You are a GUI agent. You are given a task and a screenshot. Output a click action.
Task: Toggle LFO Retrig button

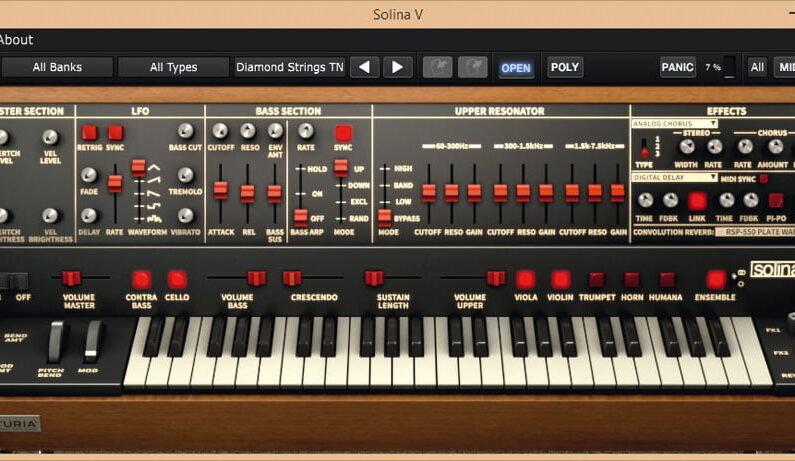90,133
